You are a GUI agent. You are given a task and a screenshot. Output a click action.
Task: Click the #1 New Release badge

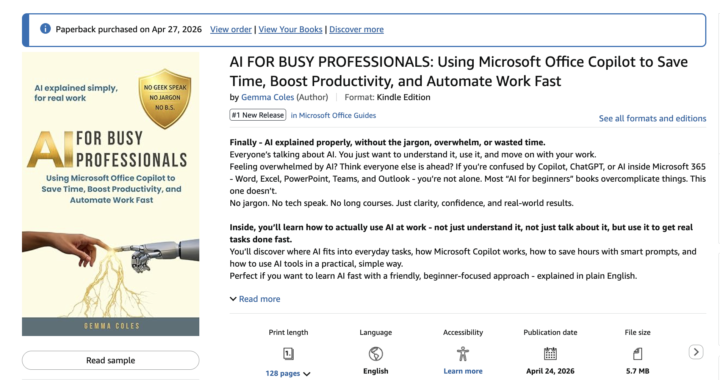tap(258, 115)
